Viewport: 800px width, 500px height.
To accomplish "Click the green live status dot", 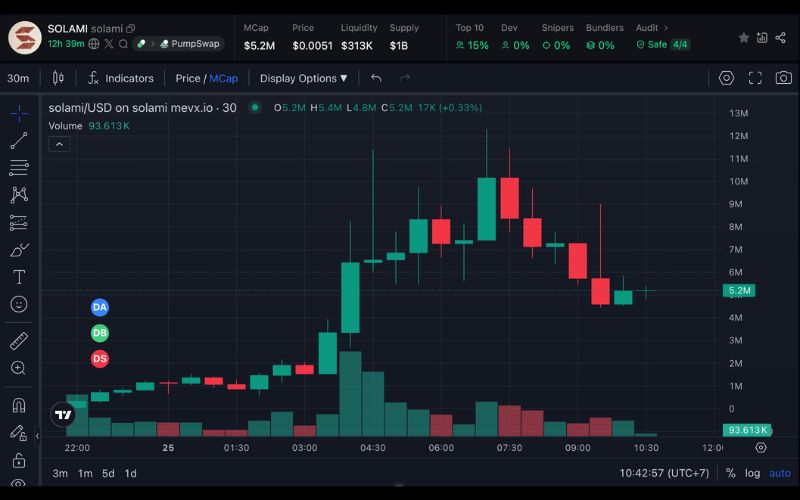I will coord(255,107).
